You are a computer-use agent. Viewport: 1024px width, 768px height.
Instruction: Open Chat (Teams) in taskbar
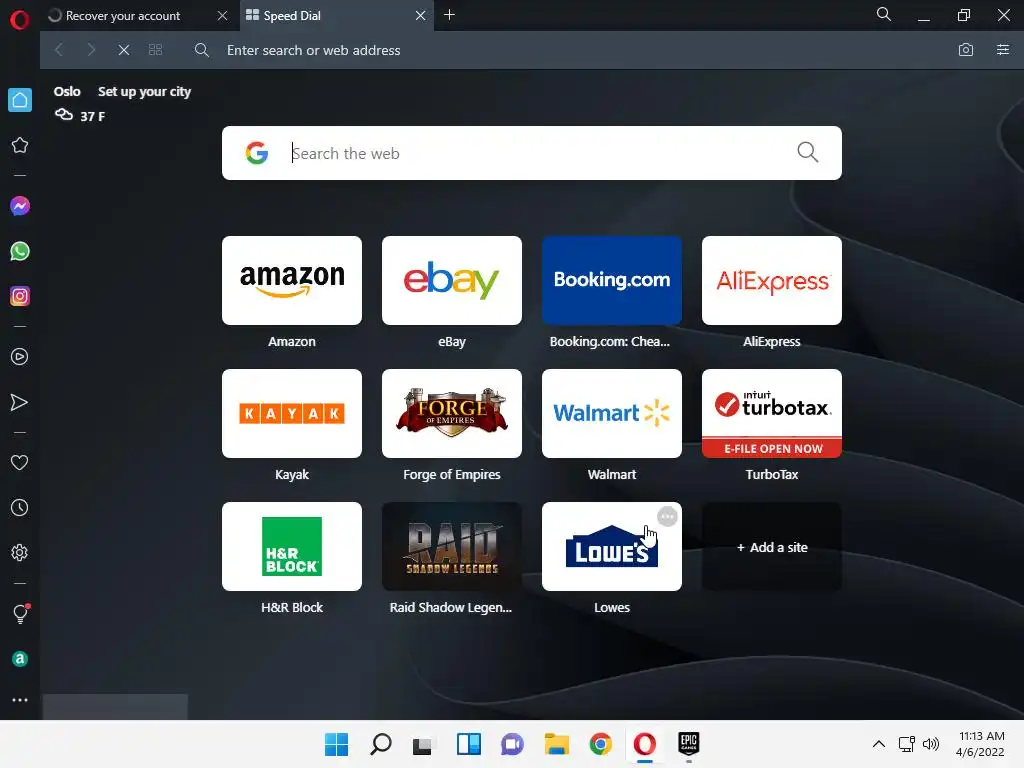(x=513, y=744)
